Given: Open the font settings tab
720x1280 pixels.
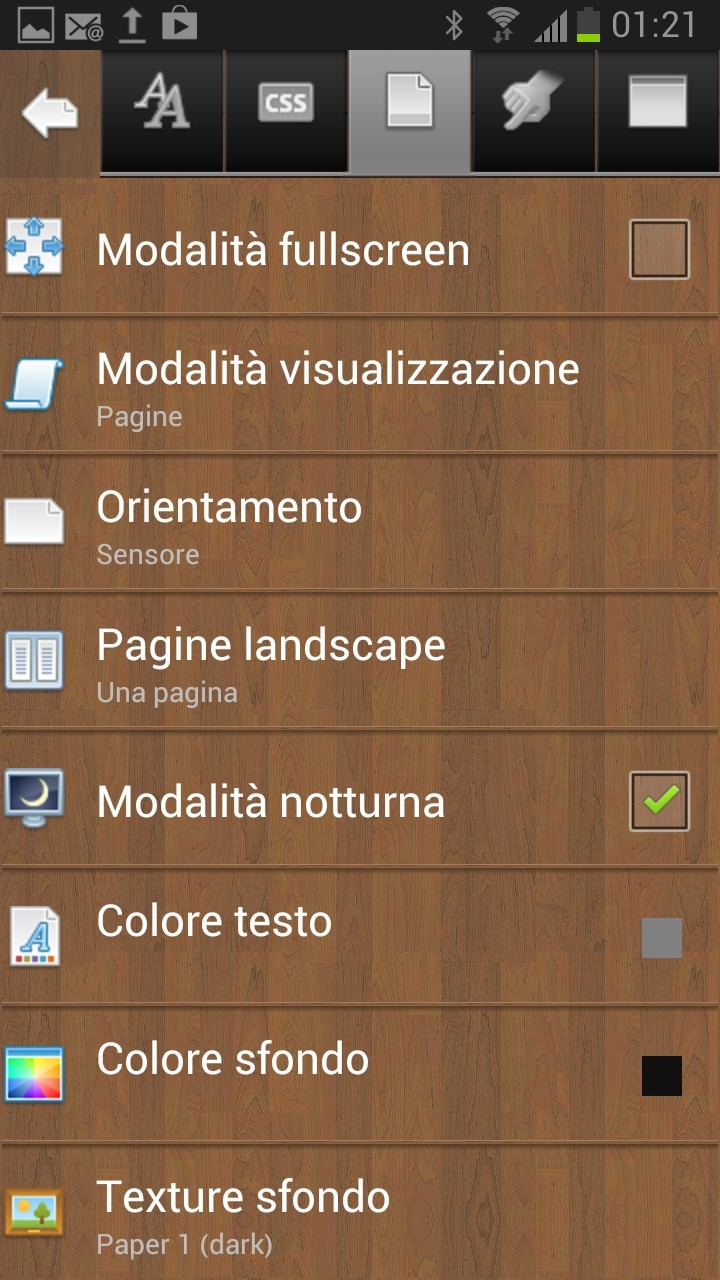Looking at the screenshot, I should coord(163,105).
